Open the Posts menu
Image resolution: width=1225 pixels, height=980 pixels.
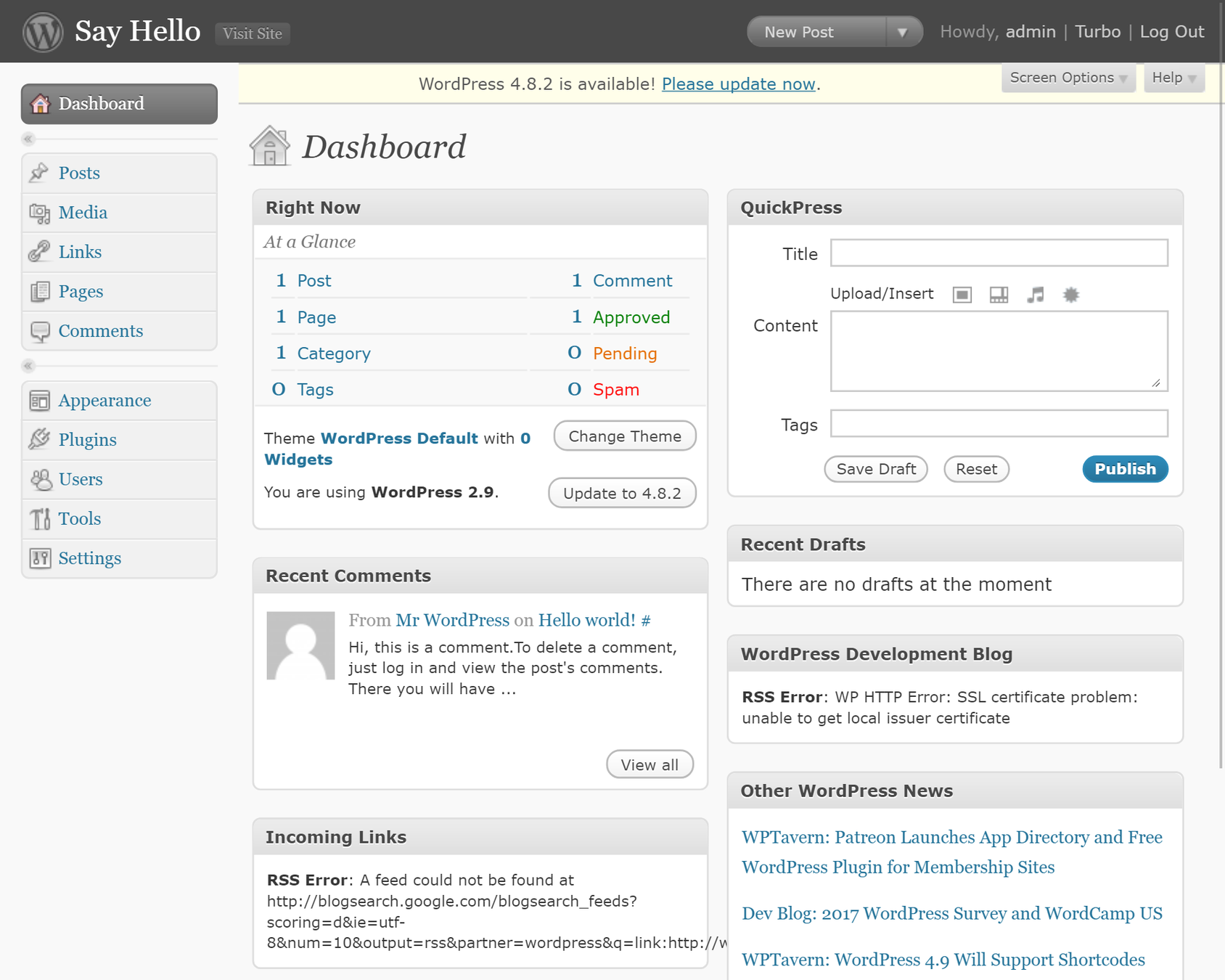(120, 173)
